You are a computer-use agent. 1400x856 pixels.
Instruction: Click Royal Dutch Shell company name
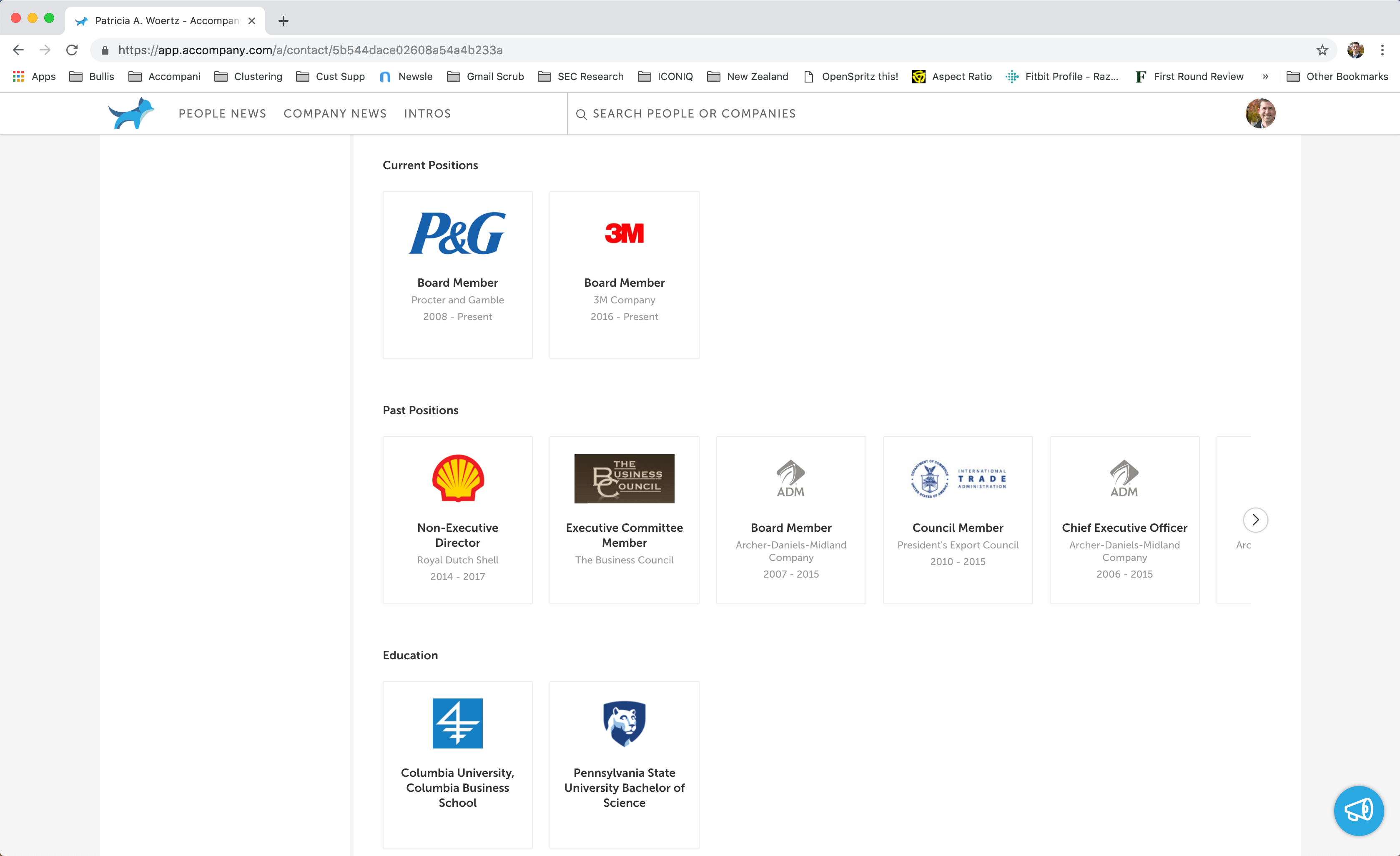pyautogui.click(x=457, y=560)
